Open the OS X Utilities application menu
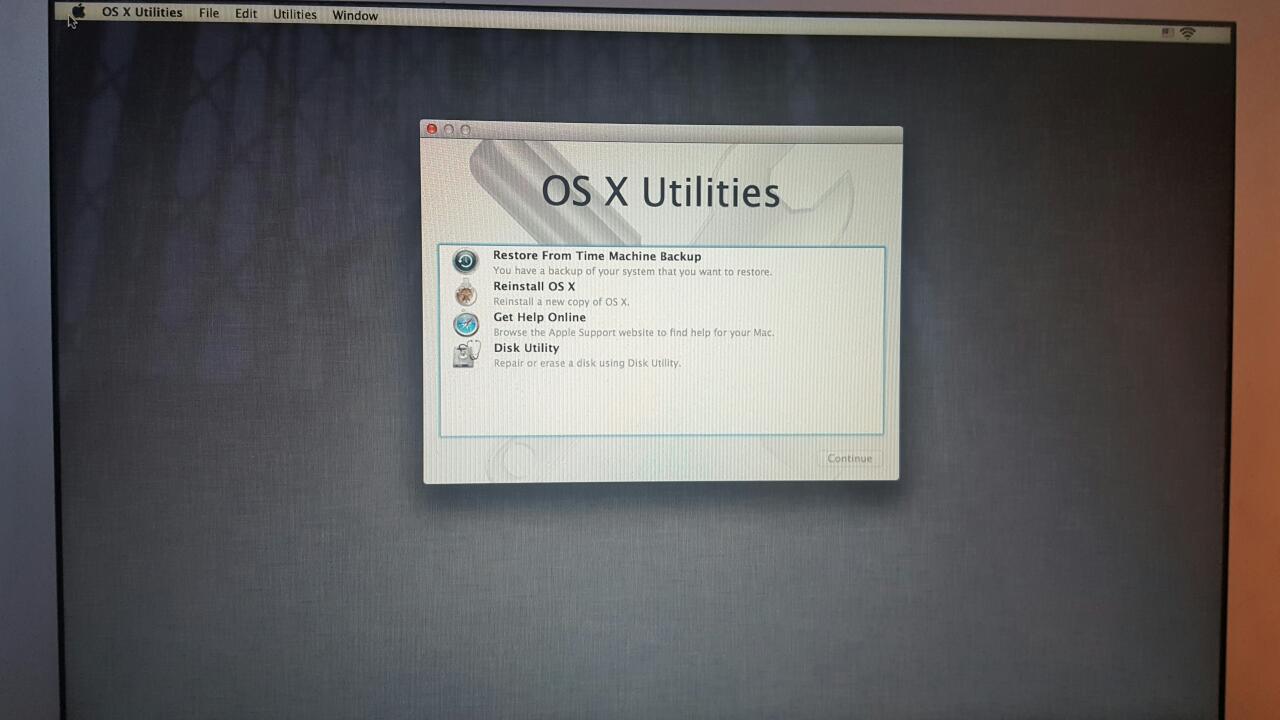 click(x=142, y=13)
